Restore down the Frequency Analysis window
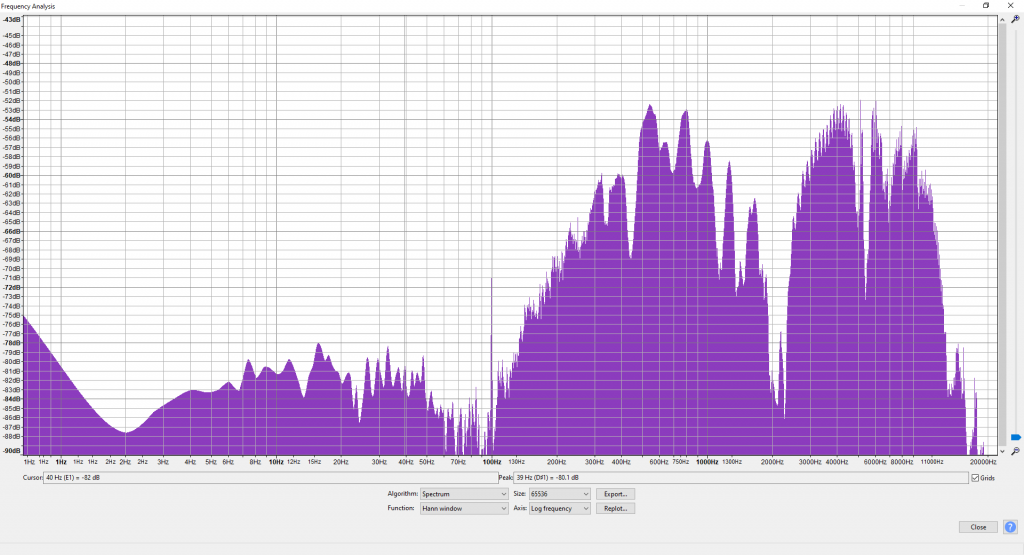The height and width of the screenshot is (555, 1024). (x=986, y=5)
